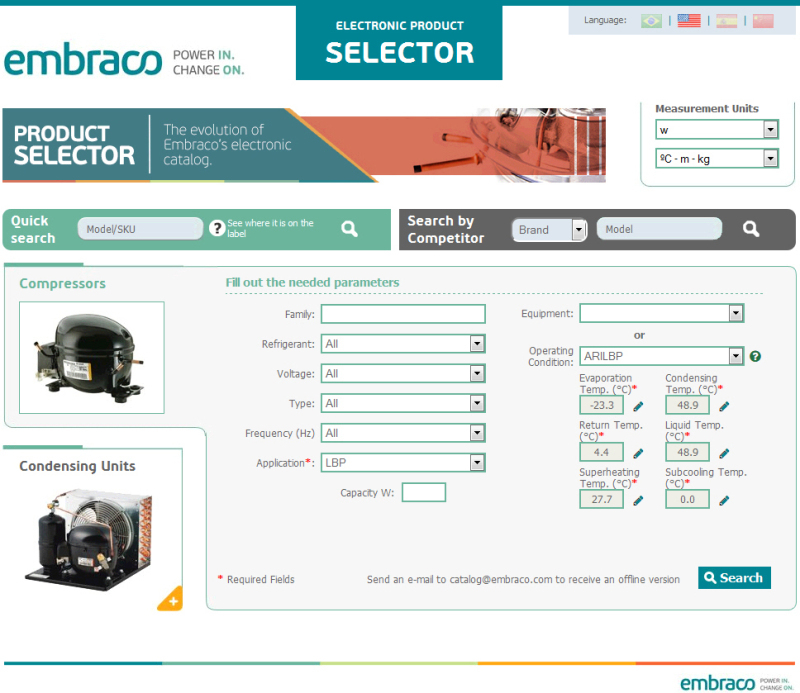Click the Condensing Temp. field showing 48.9
The image size is (800, 693).
click(687, 405)
